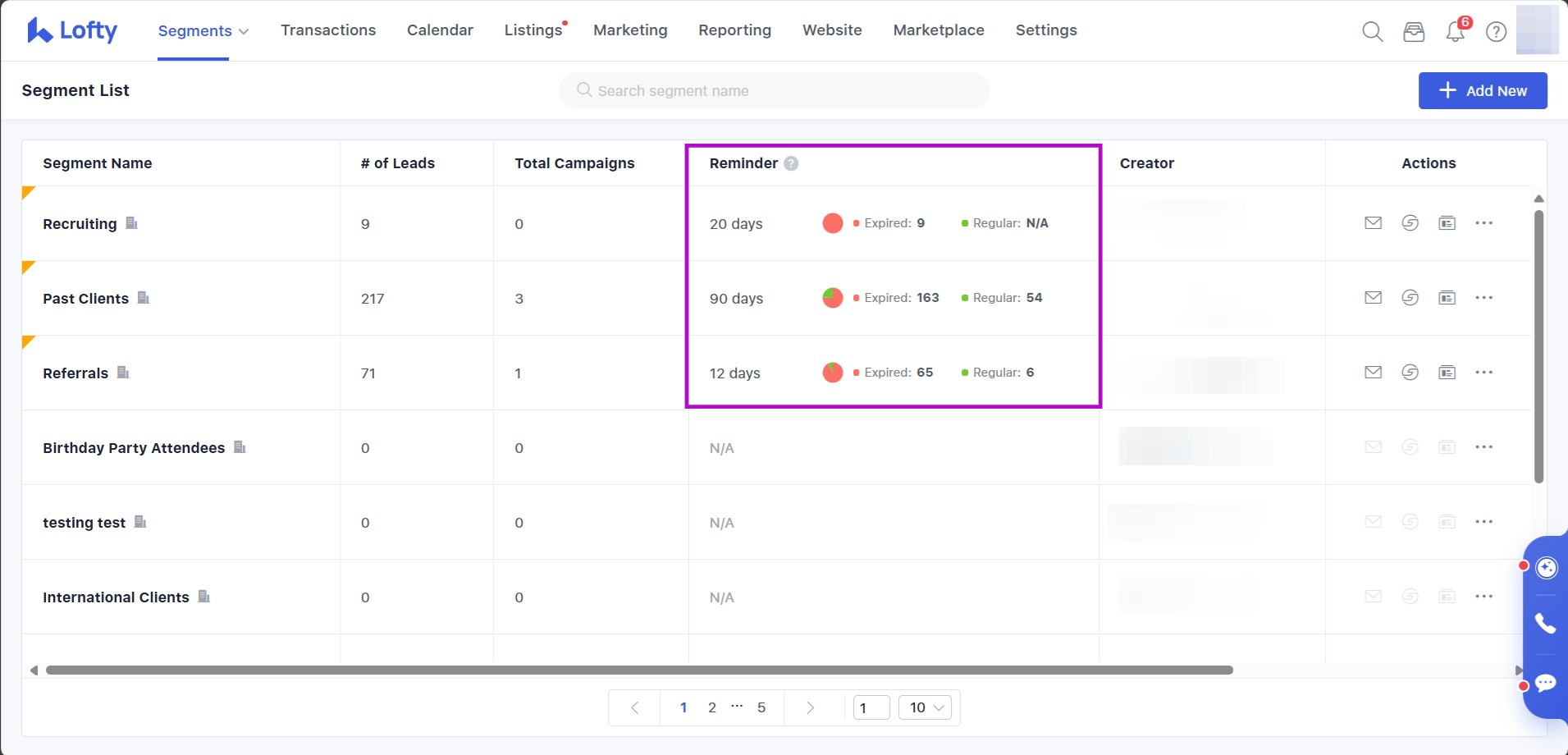
Task: Click the Add New button
Action: click(x=1482, y=90)
